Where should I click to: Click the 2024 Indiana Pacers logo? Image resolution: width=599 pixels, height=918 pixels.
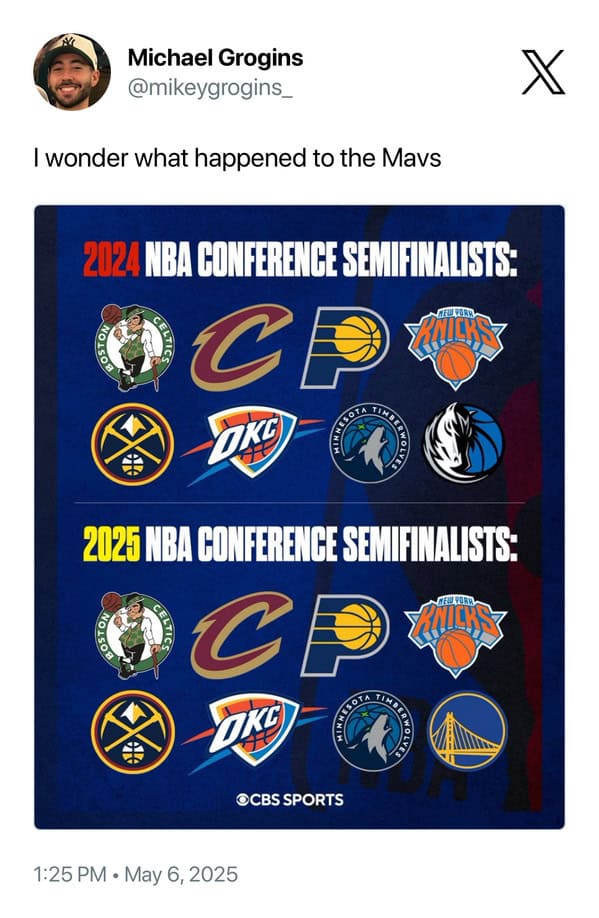pyautogui.click(x=345, y=347)
